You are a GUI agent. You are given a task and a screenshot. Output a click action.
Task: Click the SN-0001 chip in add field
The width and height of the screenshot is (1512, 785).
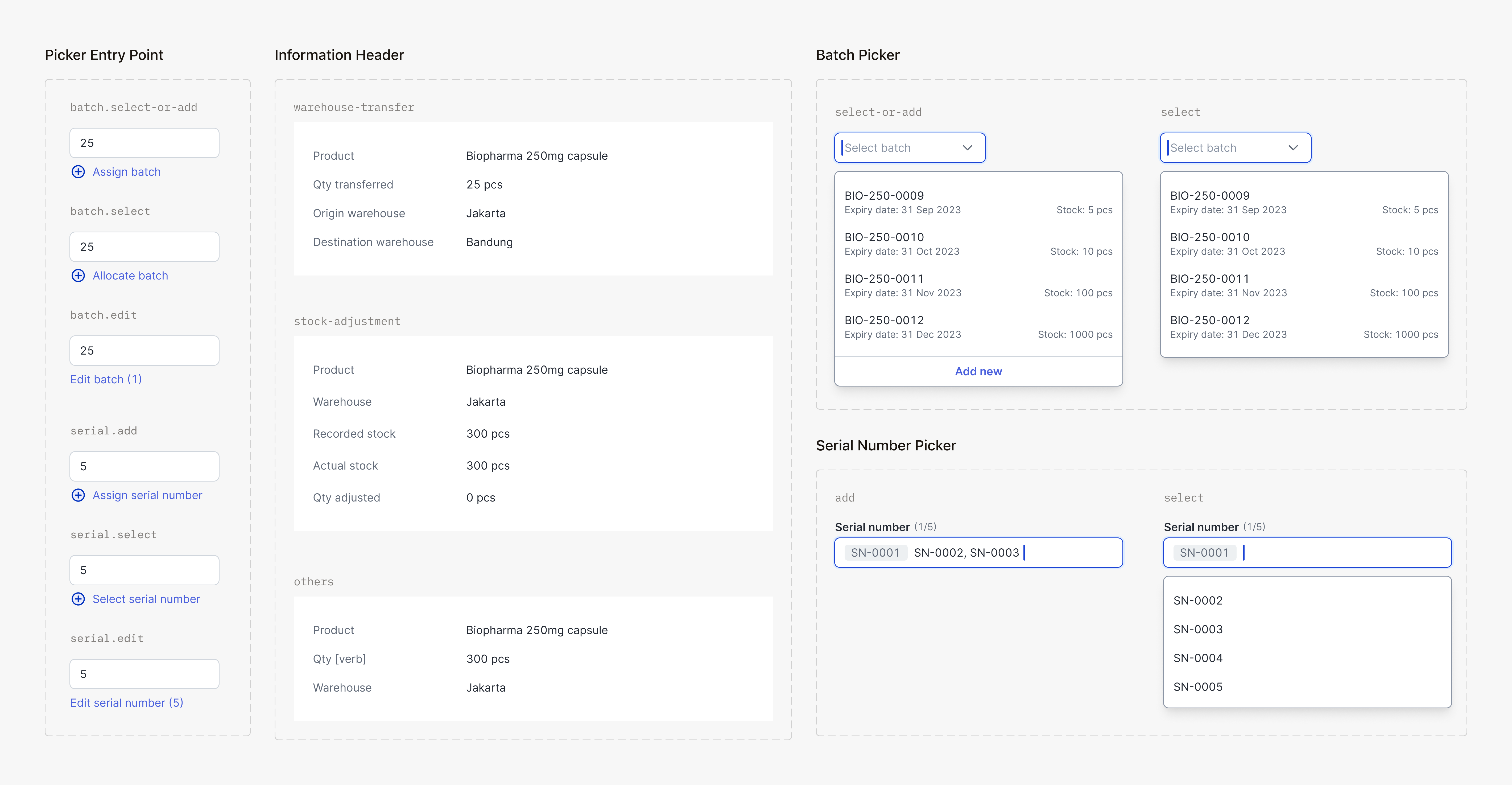point(875,553)
